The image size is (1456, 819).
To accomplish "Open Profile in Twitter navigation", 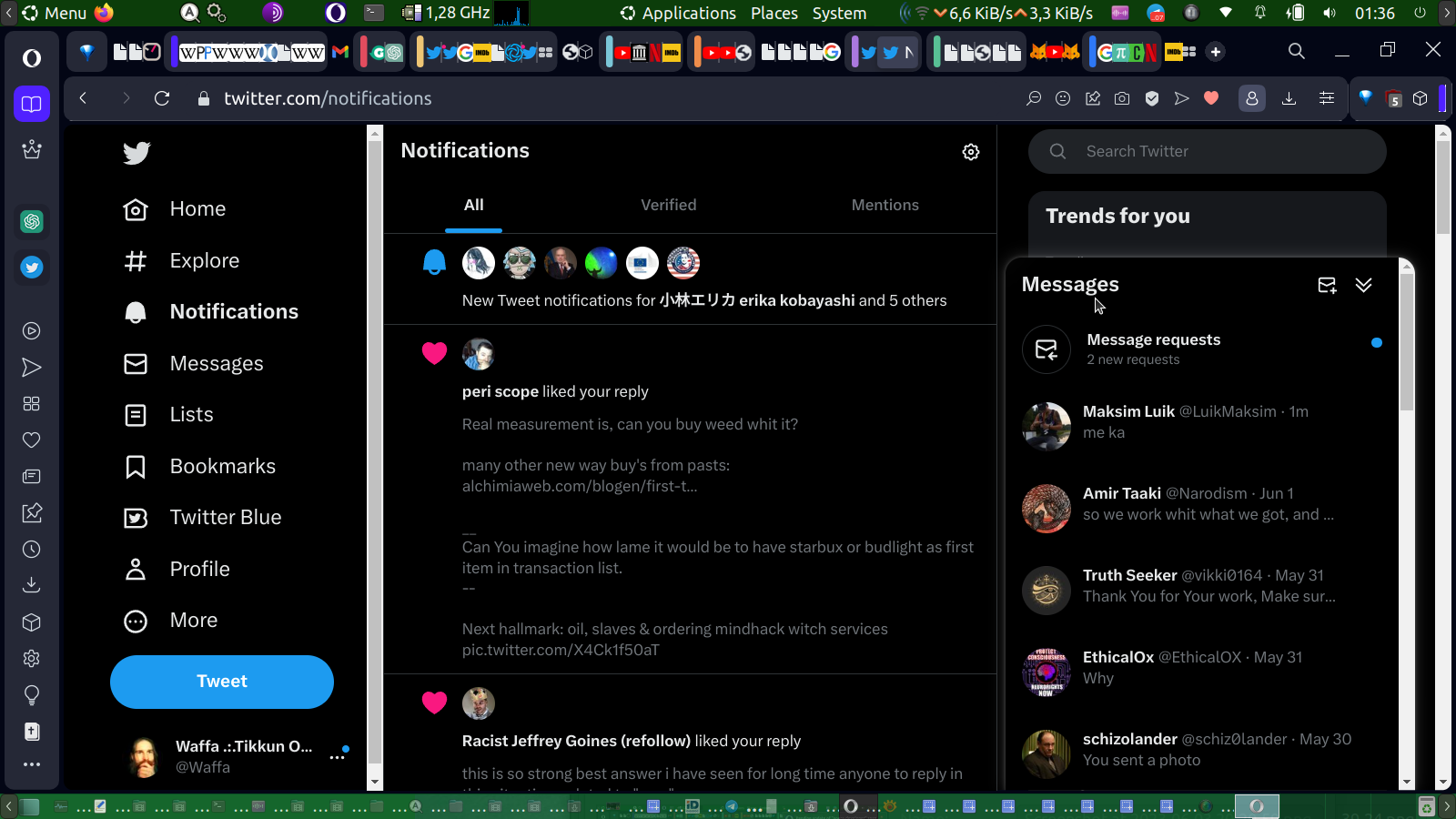I will click(177, 570).
